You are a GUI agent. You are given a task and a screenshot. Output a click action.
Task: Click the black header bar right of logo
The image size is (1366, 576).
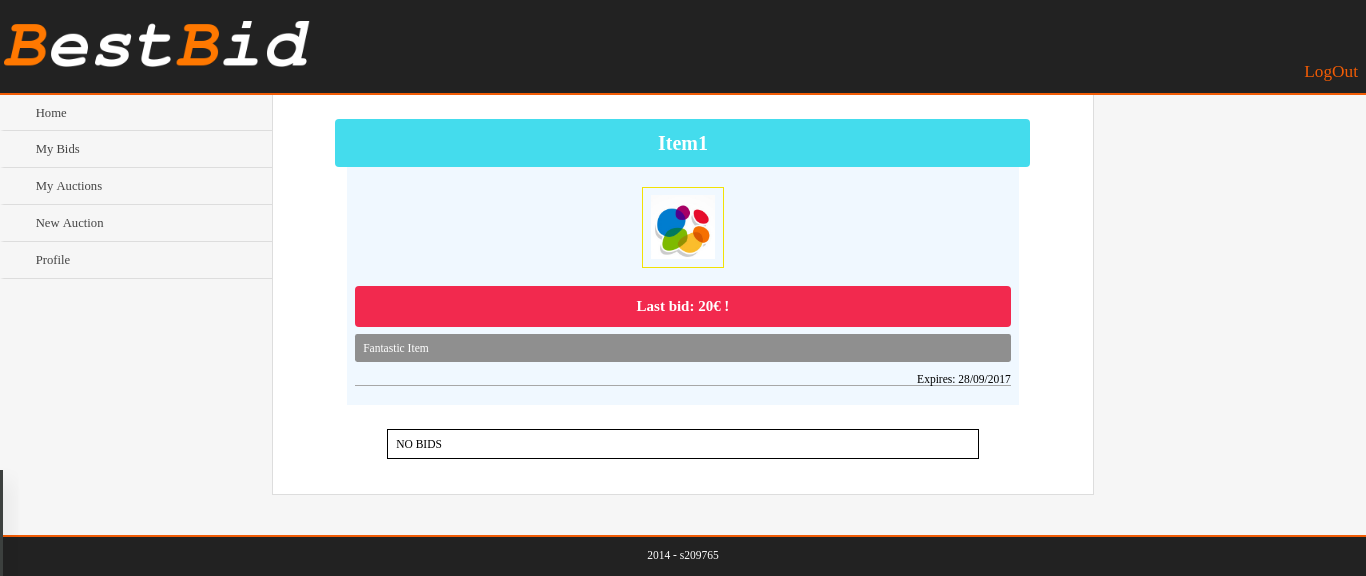point(800,47)
